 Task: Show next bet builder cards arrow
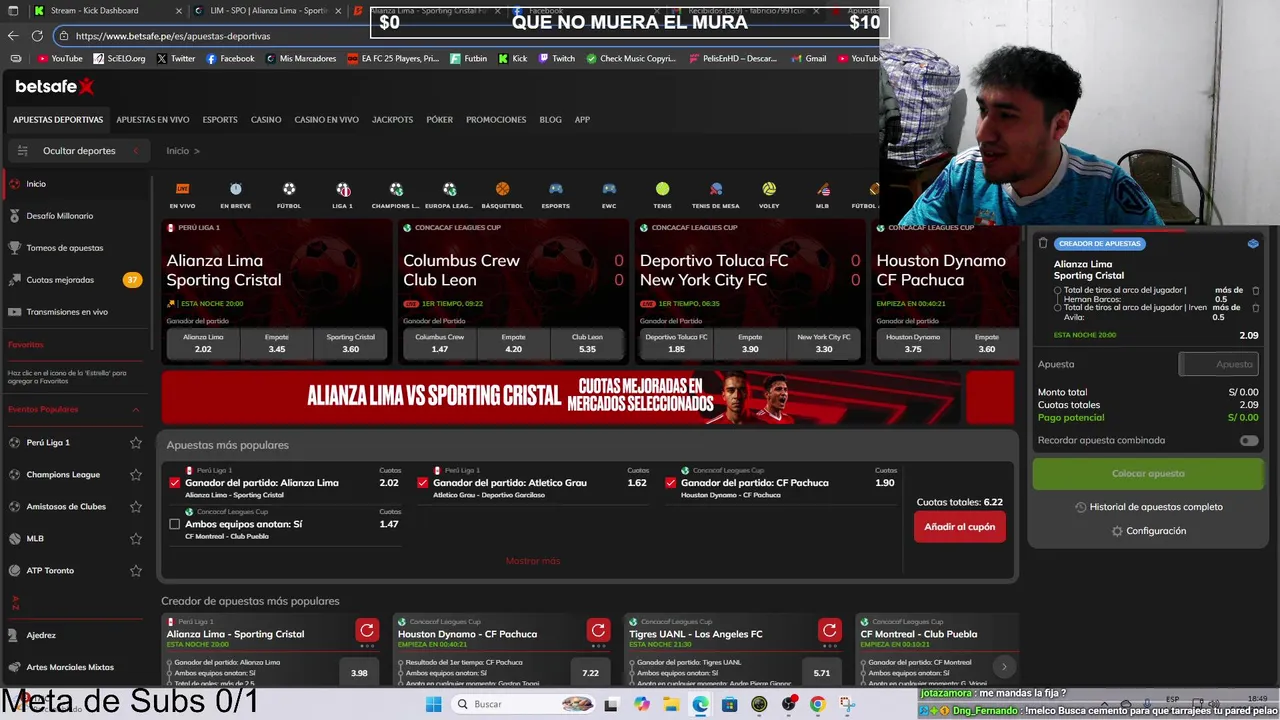tap(1004, 666)
